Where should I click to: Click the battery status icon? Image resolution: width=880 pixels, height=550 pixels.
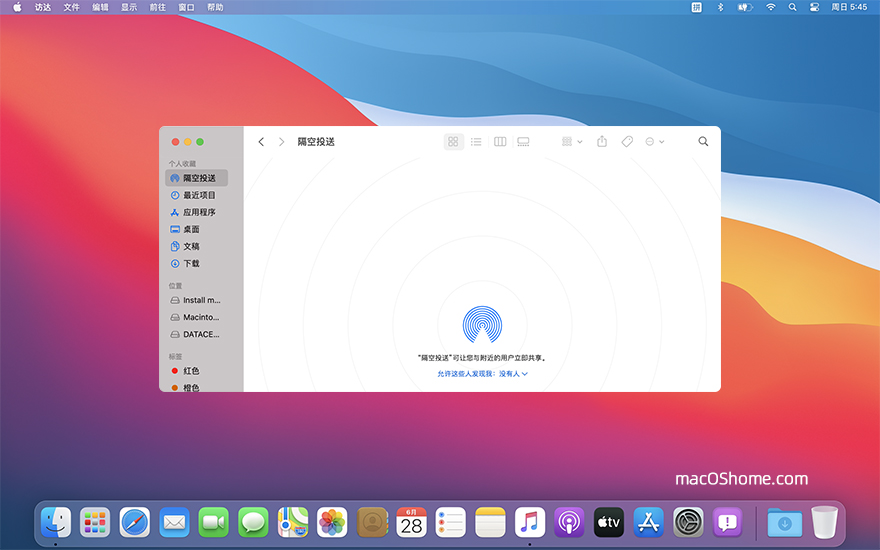click(745, 7)
